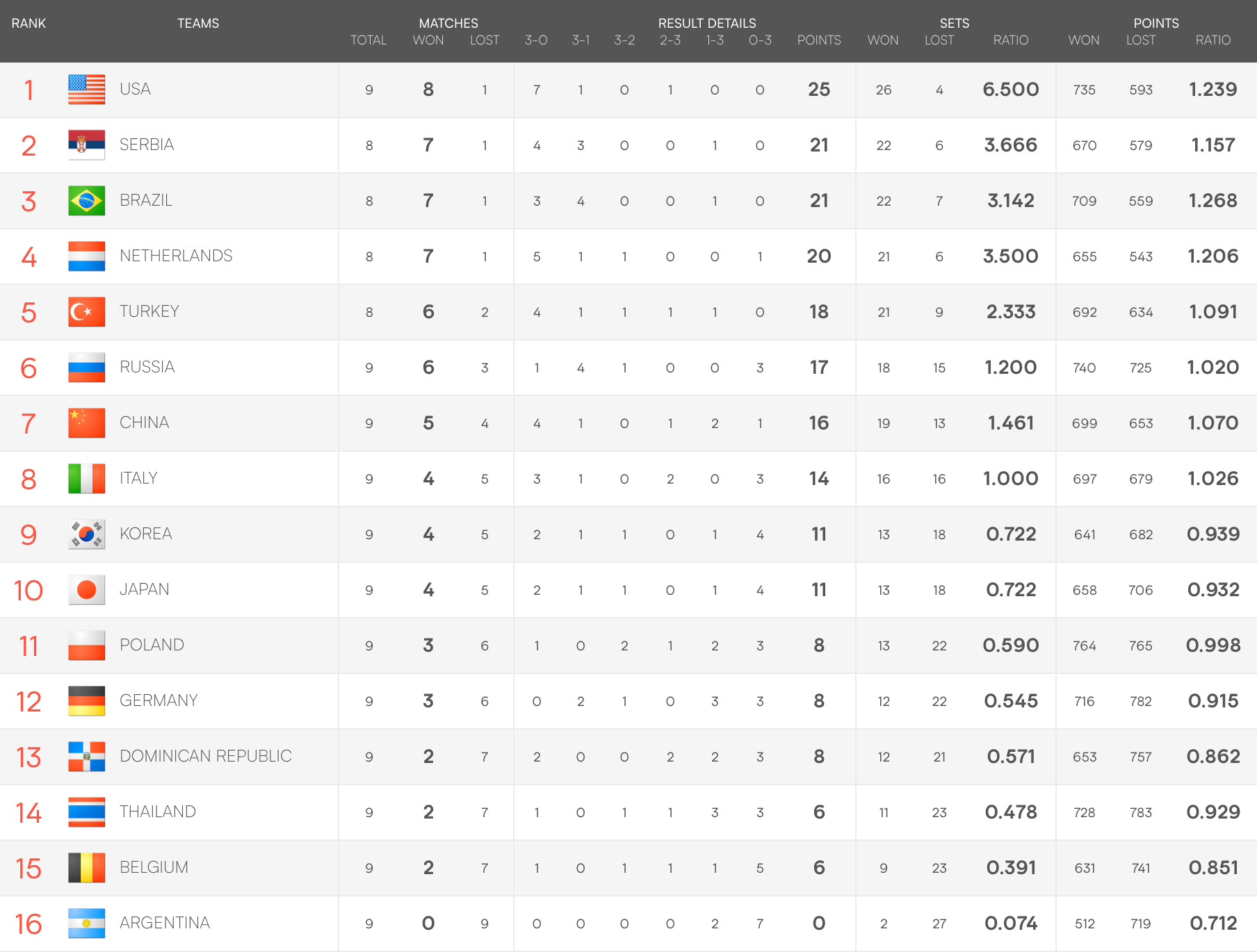1257x952 pixels.
Task: Click the RANK column header
Action: [x=29, y=24]
